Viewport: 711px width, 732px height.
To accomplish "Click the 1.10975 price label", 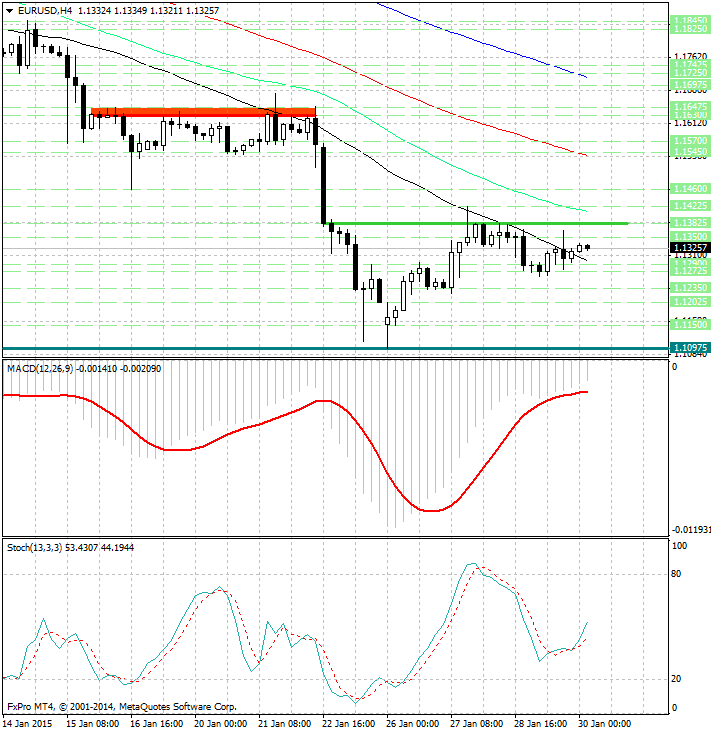I will (690, 348).
